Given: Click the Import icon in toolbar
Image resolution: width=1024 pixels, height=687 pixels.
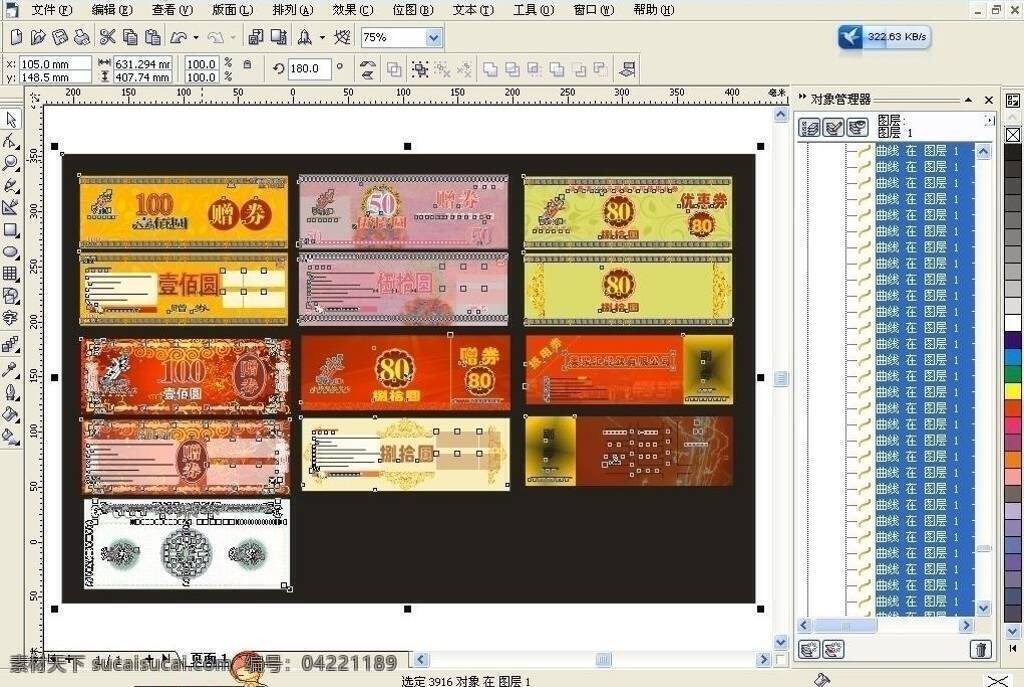Looking at the screenshot, I should (x=256, y=37).
